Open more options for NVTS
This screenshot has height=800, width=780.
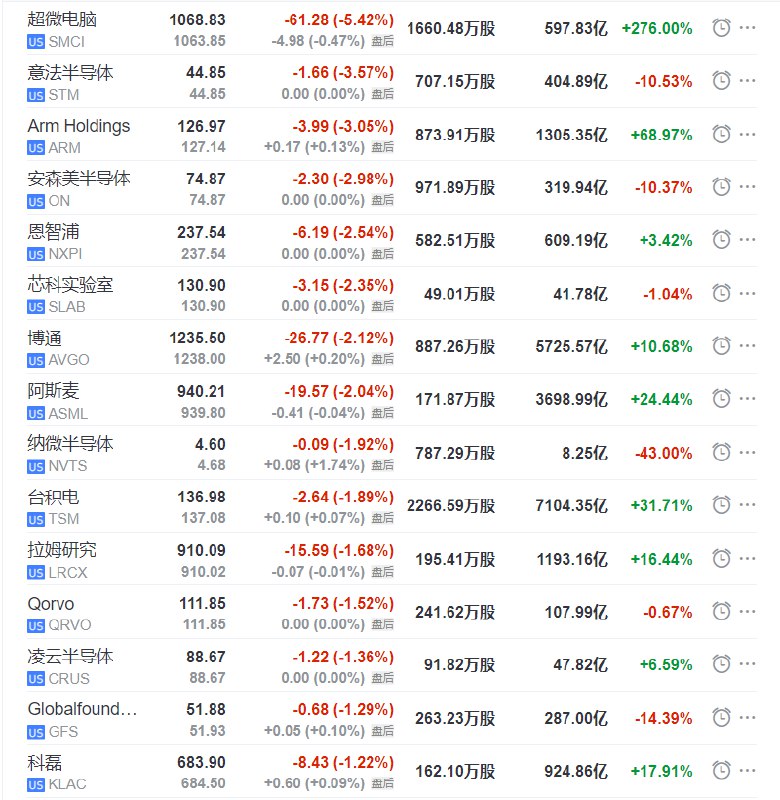(x=747, y=453)
